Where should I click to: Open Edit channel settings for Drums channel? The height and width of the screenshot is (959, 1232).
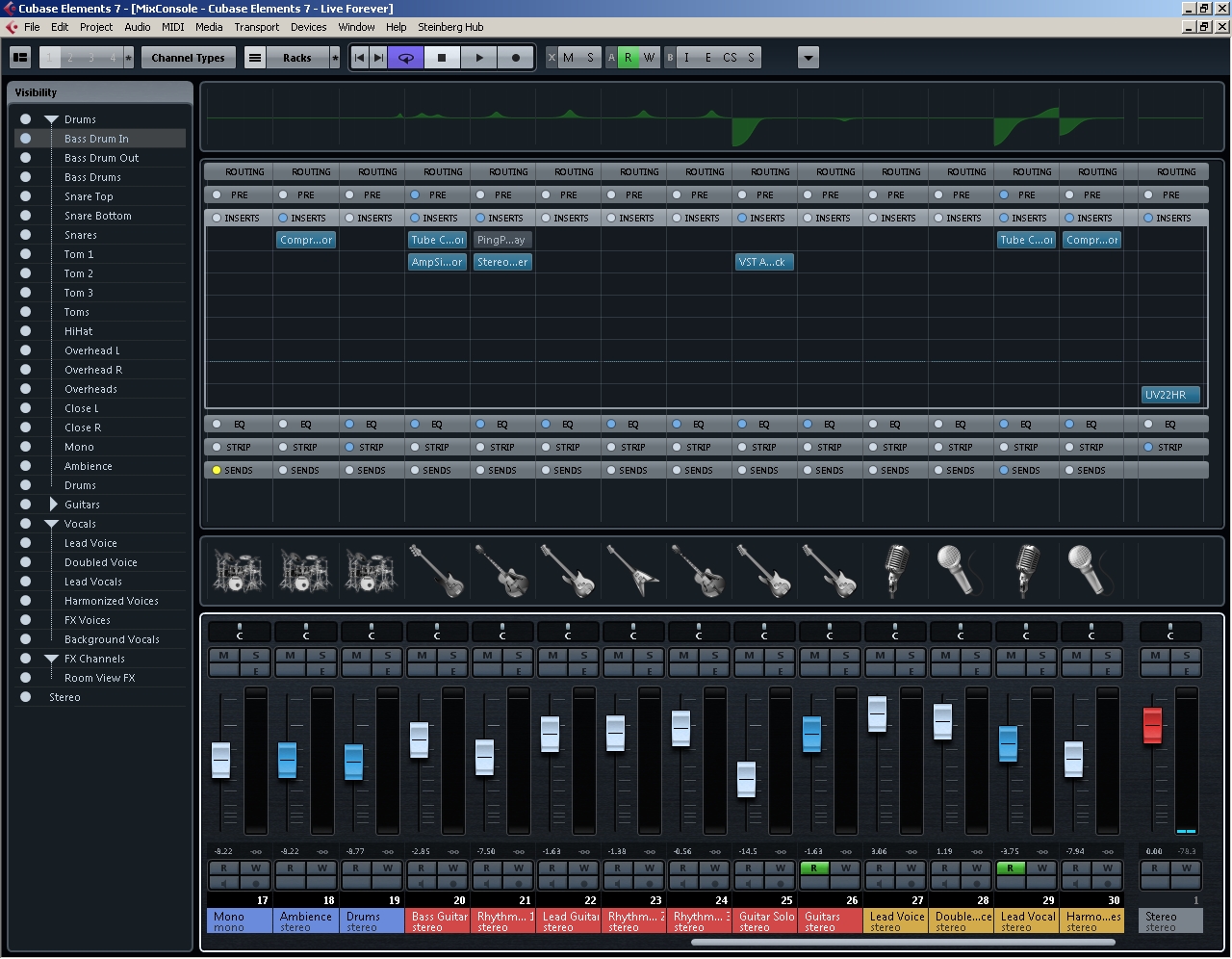coord(387,670)
